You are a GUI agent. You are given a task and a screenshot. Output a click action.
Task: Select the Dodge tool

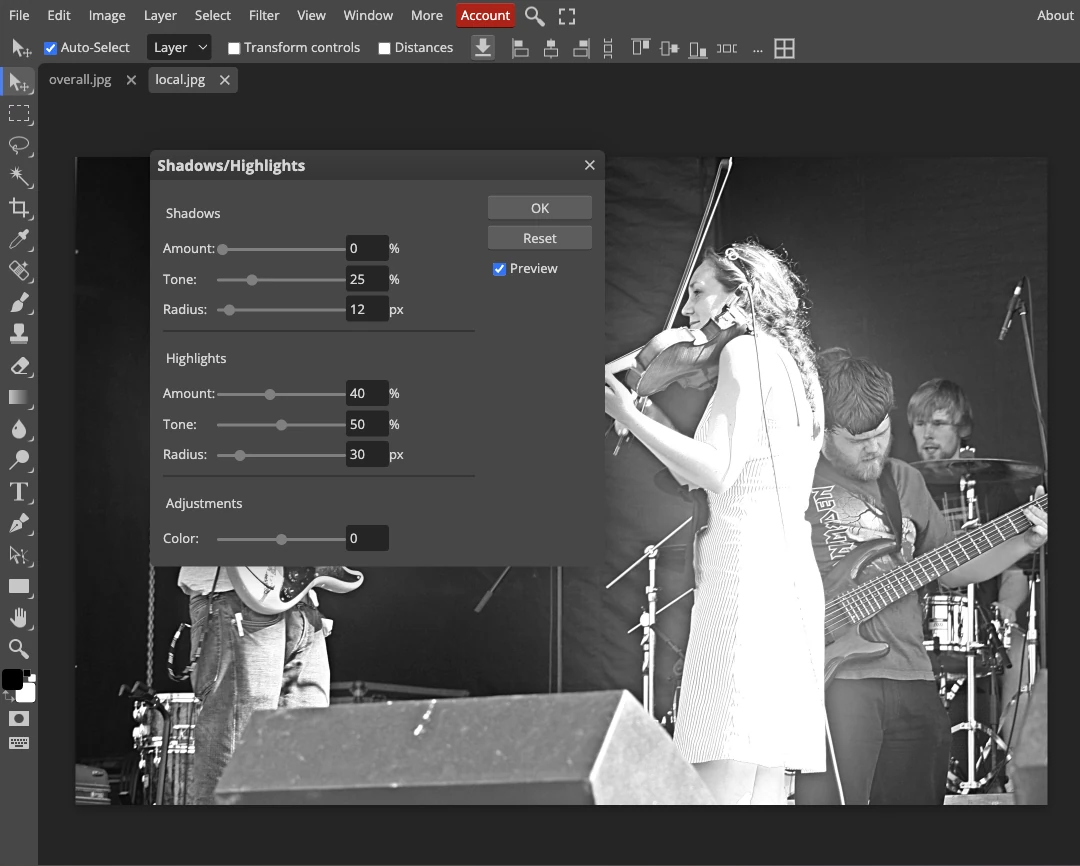[19, 460]
